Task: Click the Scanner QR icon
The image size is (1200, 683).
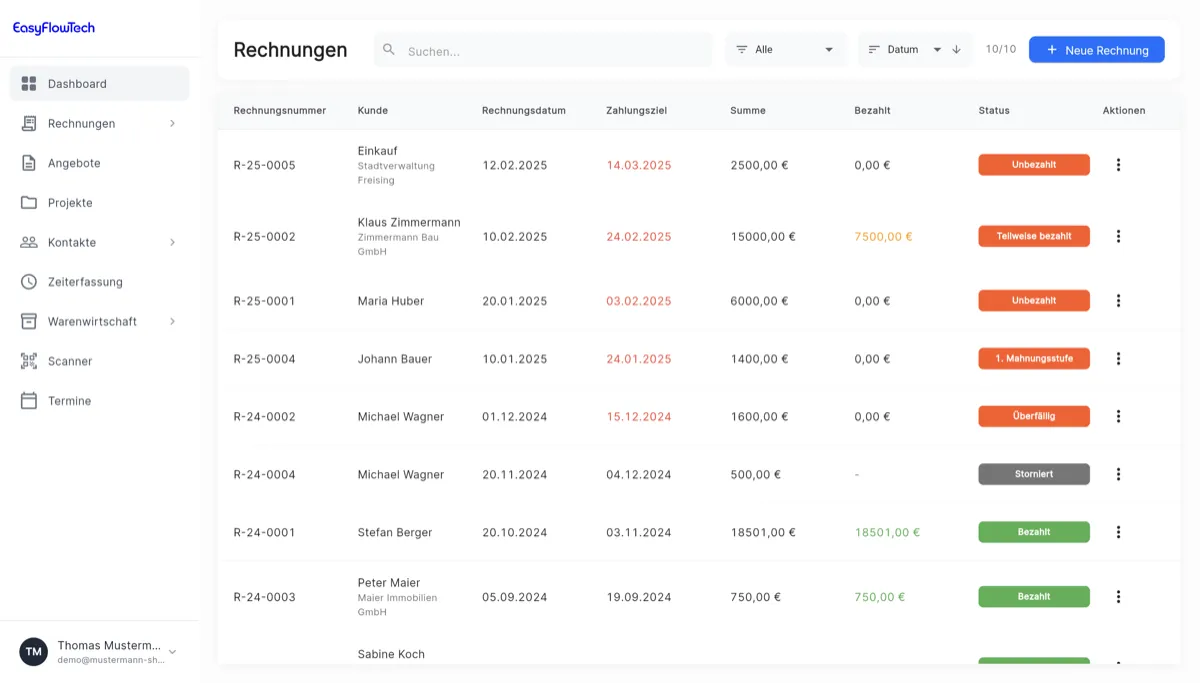Action: (29, 361)
